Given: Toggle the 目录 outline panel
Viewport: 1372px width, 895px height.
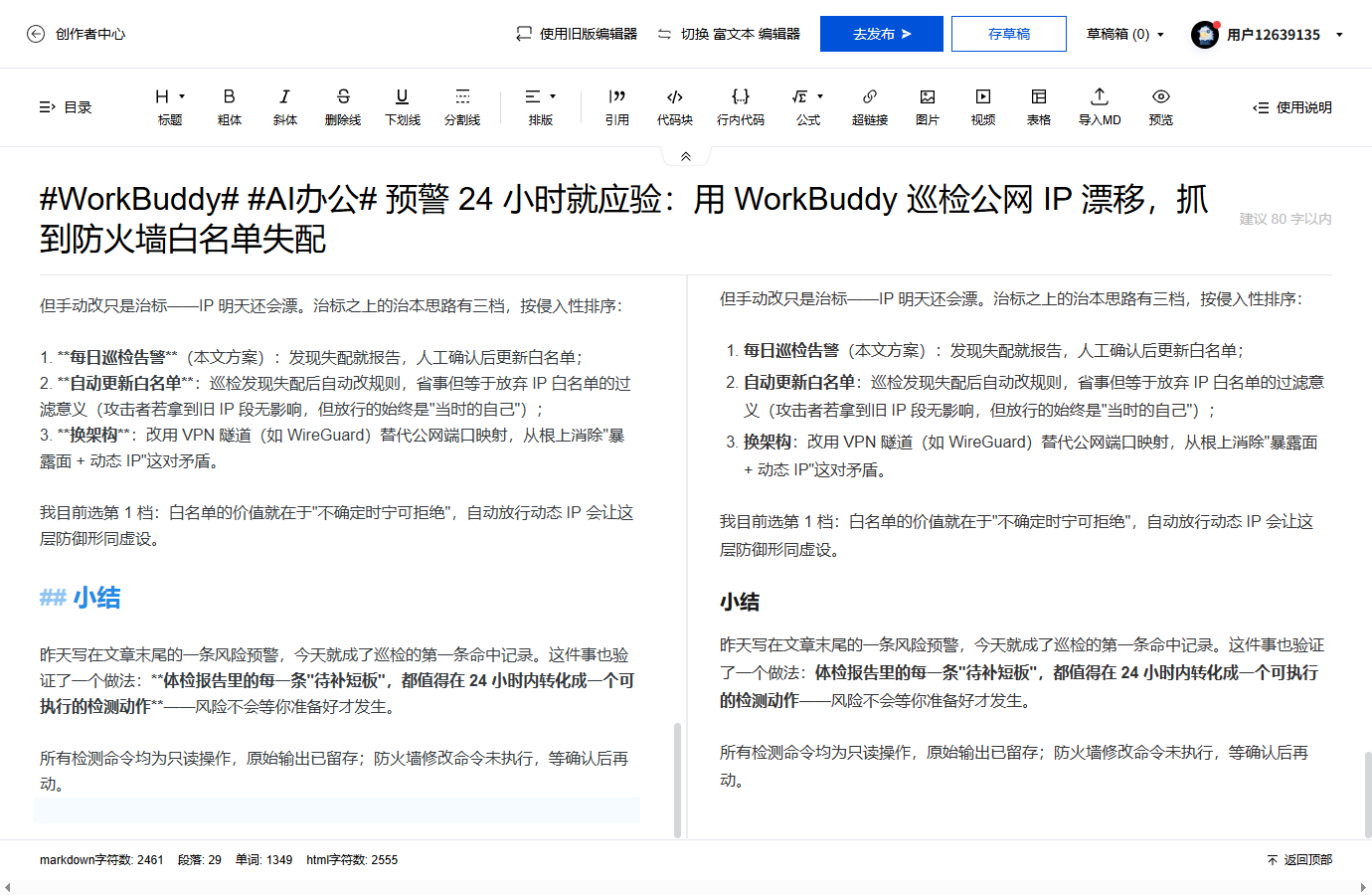Looking at the screenshot, I should coord(66,107).
